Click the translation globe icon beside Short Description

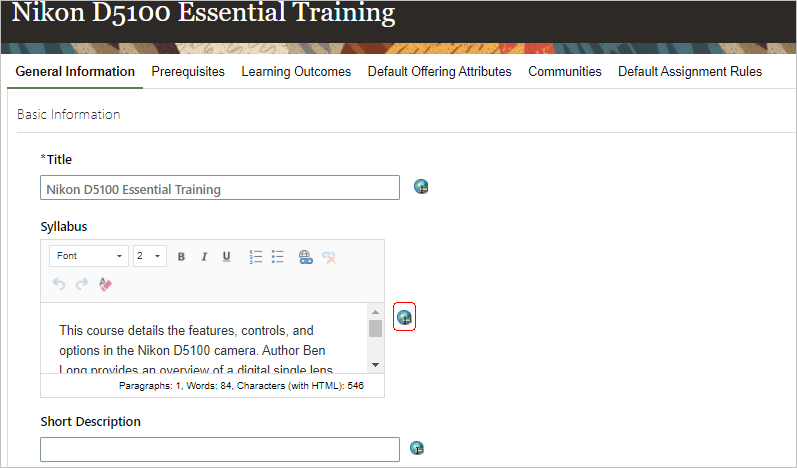[417, 448]
